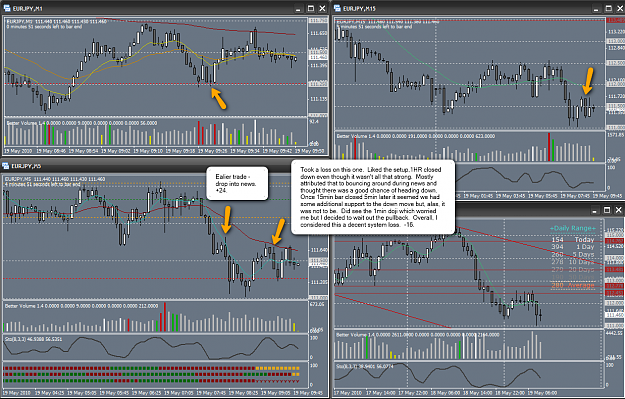
Task: Click the EURJPY,M15 window chart icon
Action: pyautogui.click(x=337, y=8)
